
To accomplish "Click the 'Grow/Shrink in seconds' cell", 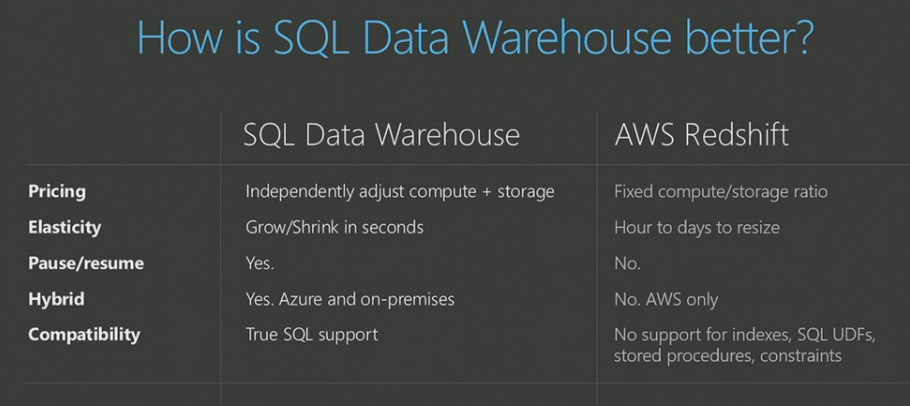I will (x=334, y=227).
